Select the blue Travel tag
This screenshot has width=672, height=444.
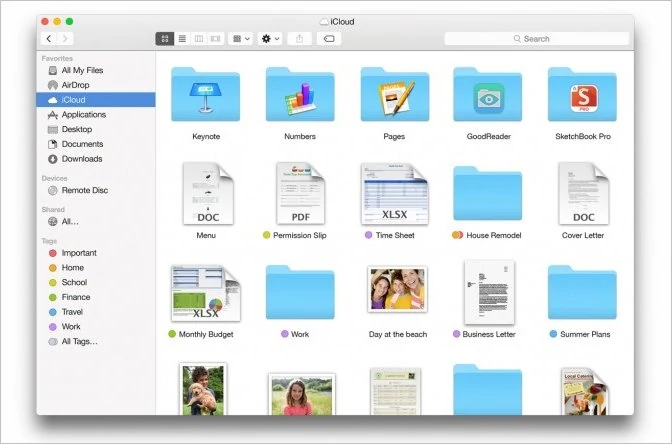coord(96,312)
